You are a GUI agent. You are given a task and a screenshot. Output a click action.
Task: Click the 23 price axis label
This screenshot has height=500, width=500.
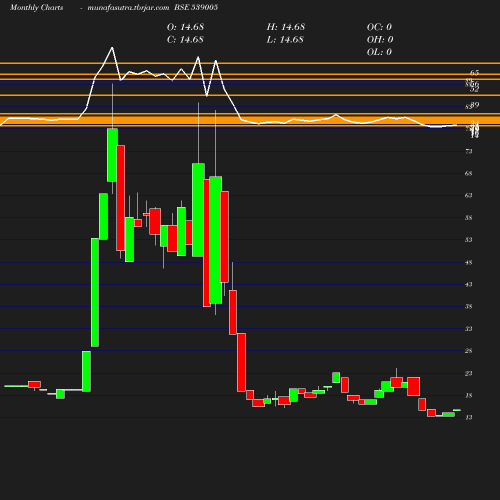[469, 373]
